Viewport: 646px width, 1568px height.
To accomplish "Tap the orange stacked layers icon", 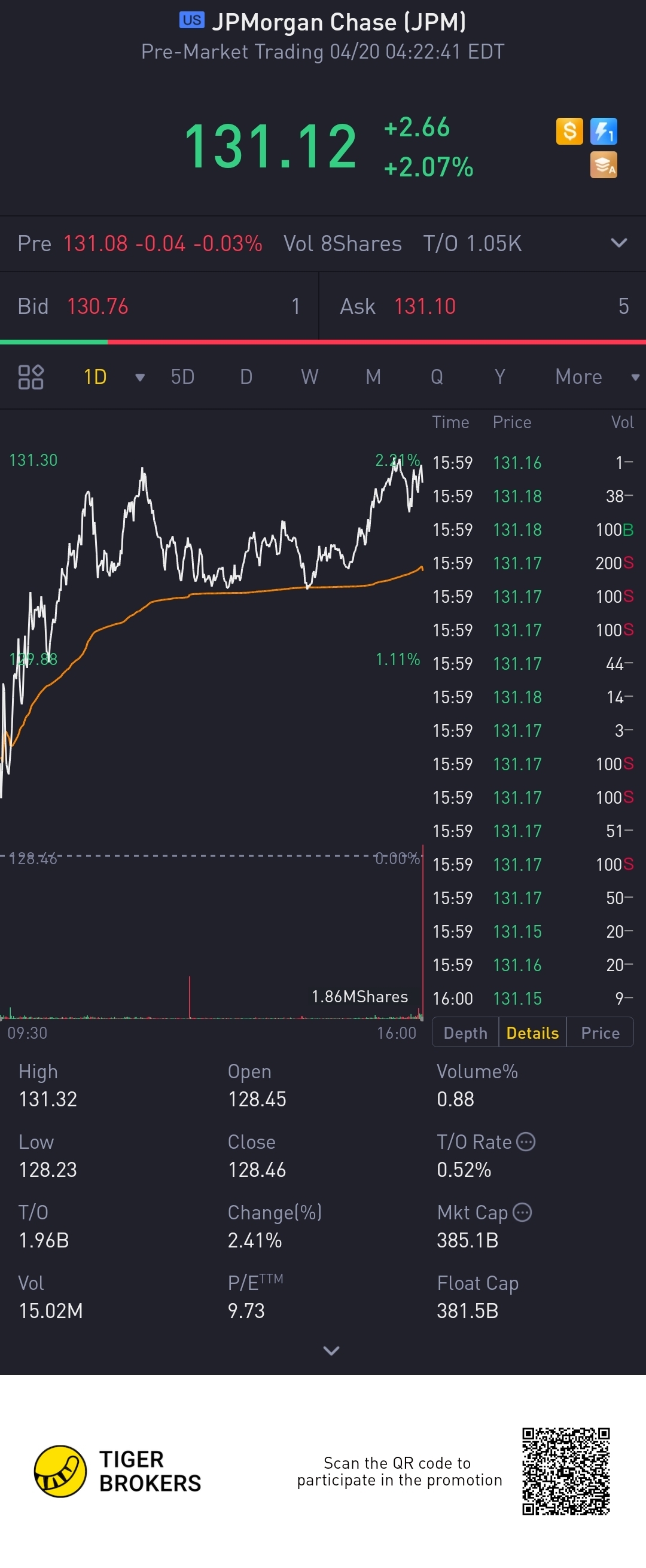I will [x=604, y=165].
